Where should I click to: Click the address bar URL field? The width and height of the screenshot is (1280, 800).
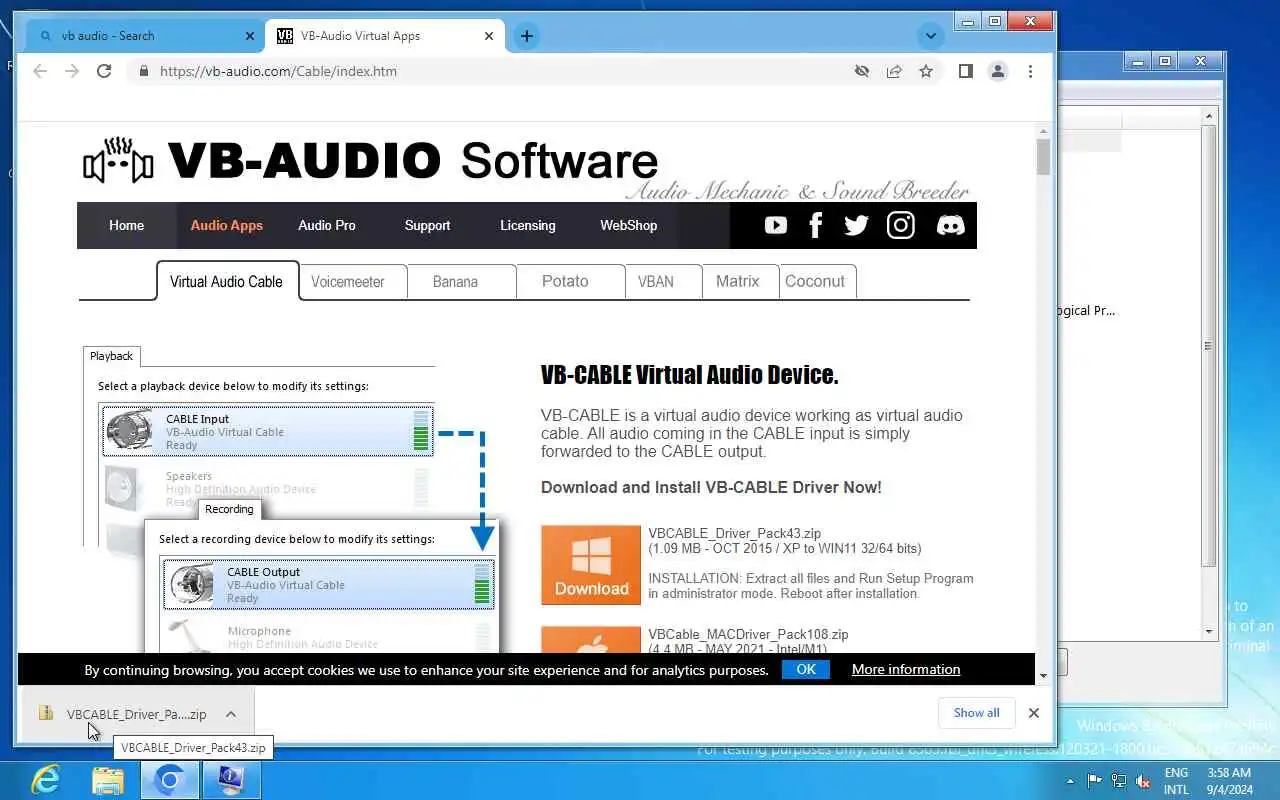[x=490, y=71]
